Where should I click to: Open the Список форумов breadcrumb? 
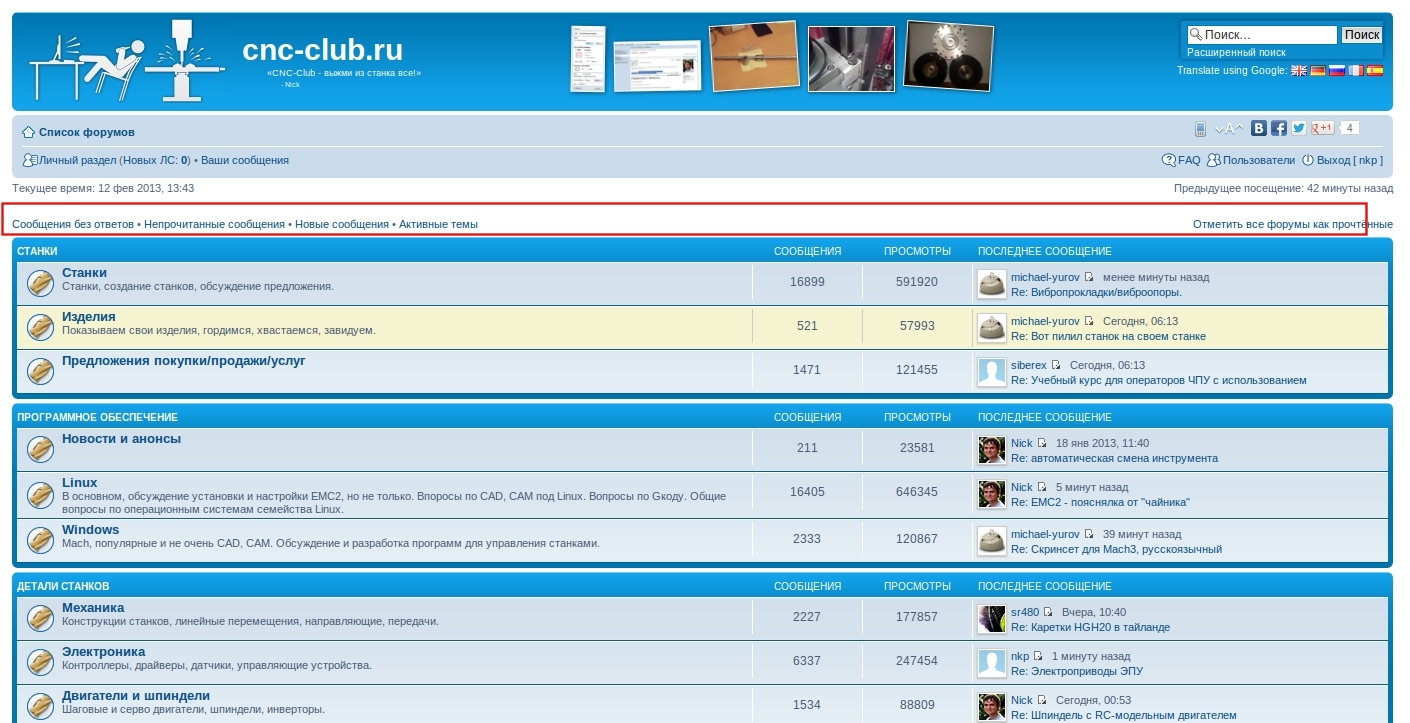pyautogui.click(x=87, y=132)
